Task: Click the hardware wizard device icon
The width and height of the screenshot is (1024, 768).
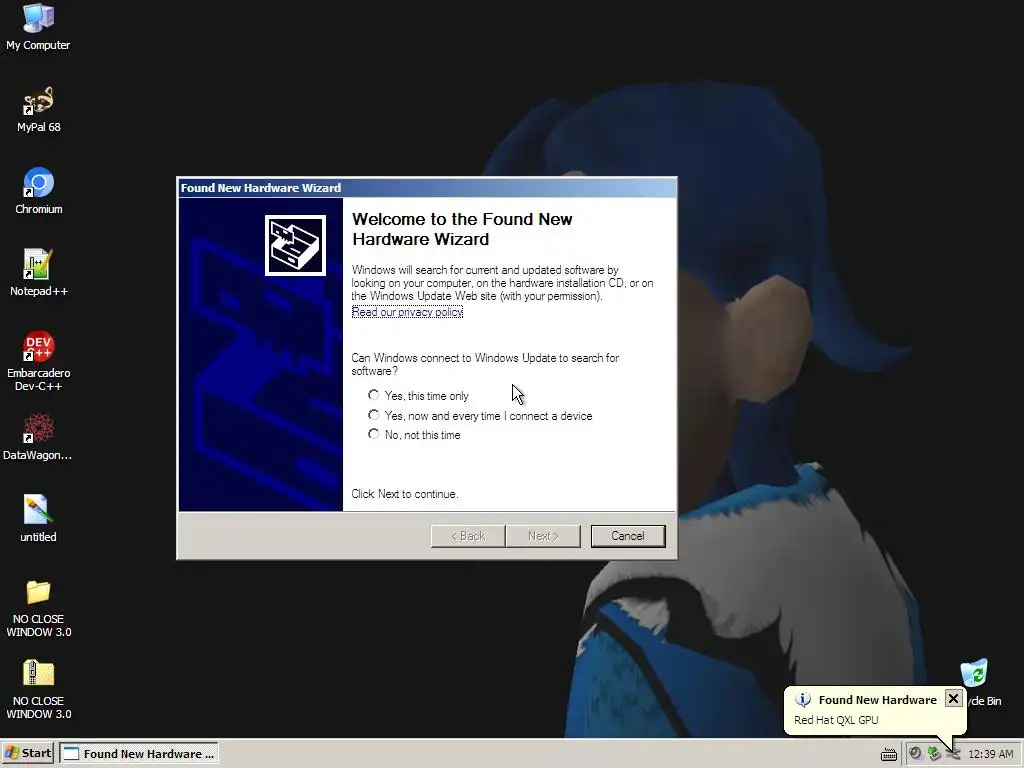Action: point(295,246)
